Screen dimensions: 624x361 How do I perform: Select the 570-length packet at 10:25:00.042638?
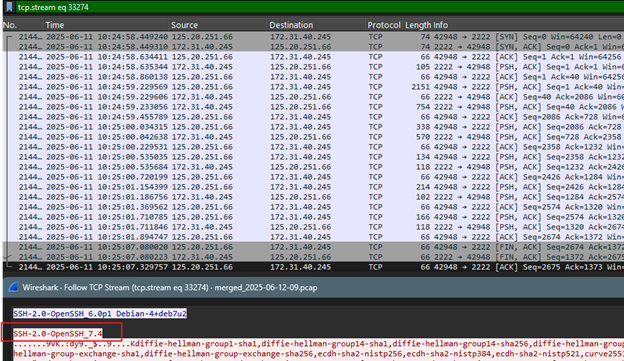(x=313, y=137)
